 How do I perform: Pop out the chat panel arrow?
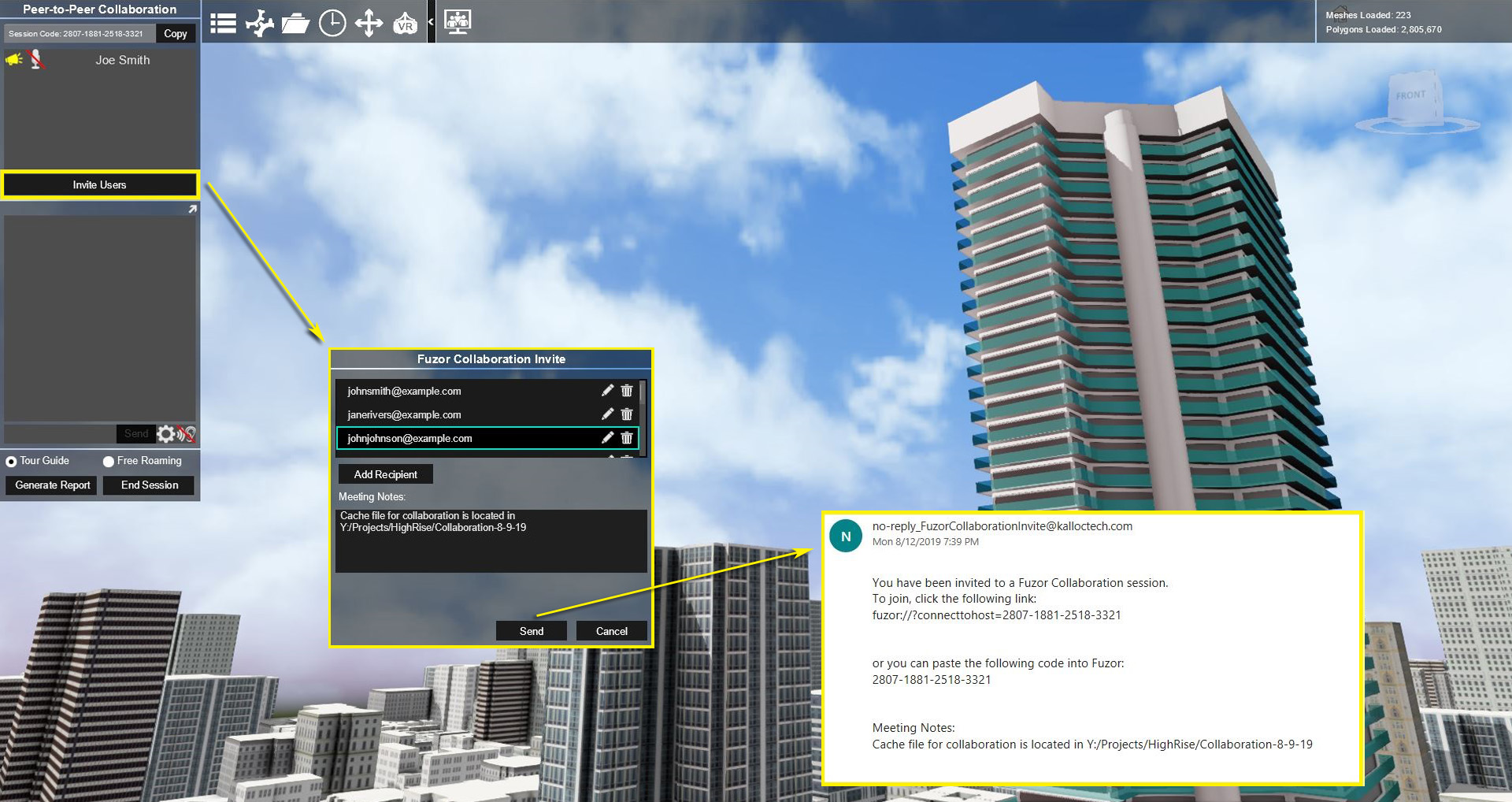pos(192,209)
